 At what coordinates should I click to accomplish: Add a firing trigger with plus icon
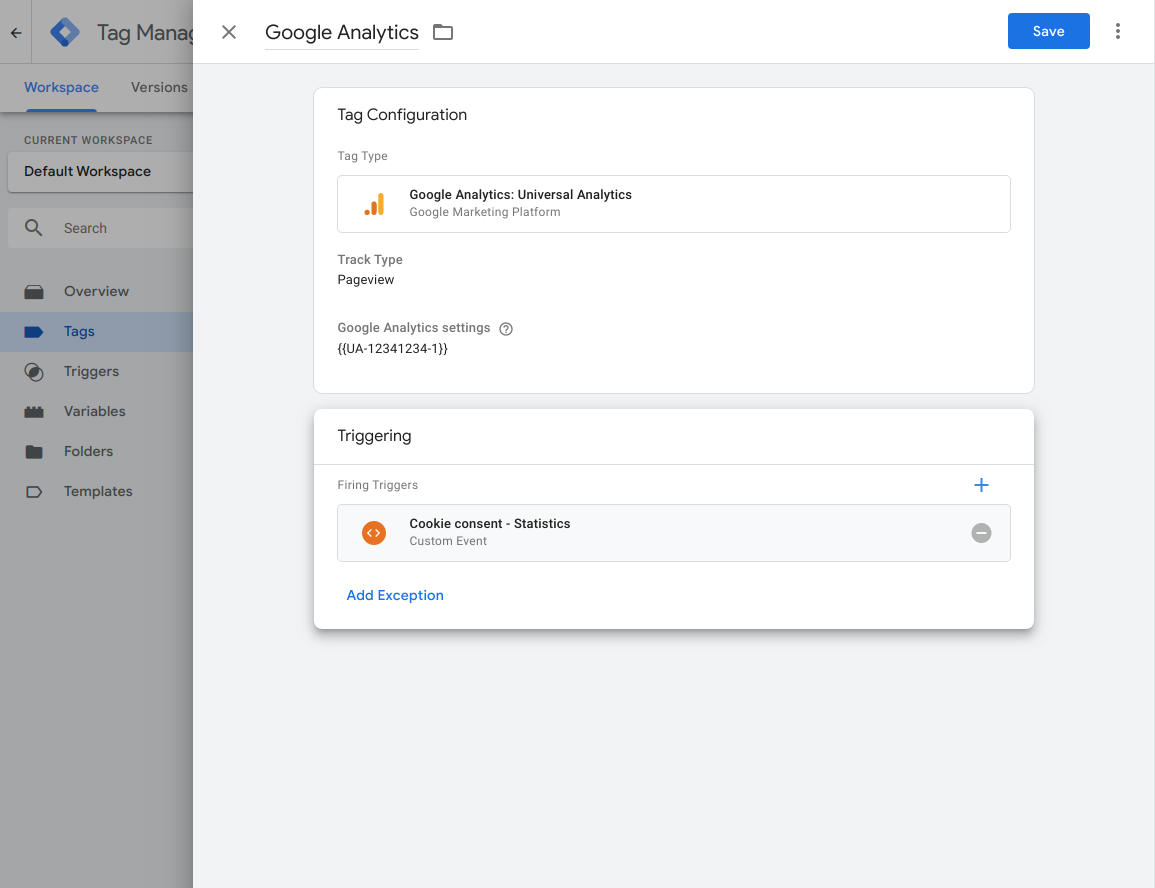(x=981, y=484)
